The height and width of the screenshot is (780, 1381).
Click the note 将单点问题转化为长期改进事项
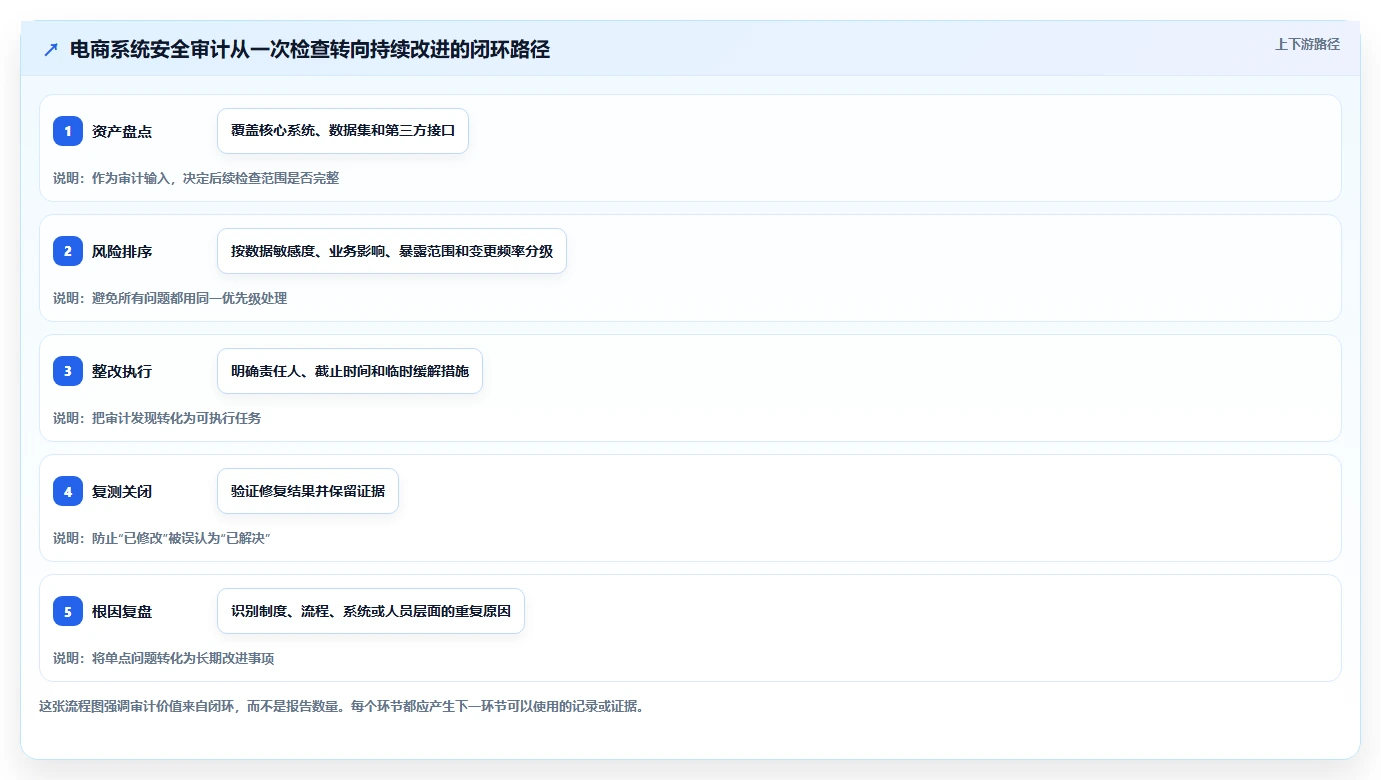pos(164,658)
